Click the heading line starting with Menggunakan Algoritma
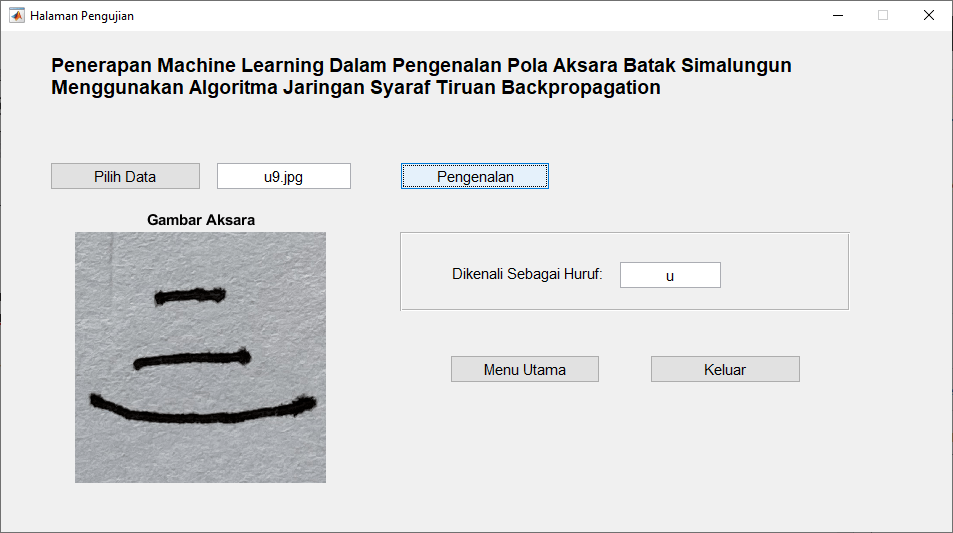953x533 pixels. point(356,87)
